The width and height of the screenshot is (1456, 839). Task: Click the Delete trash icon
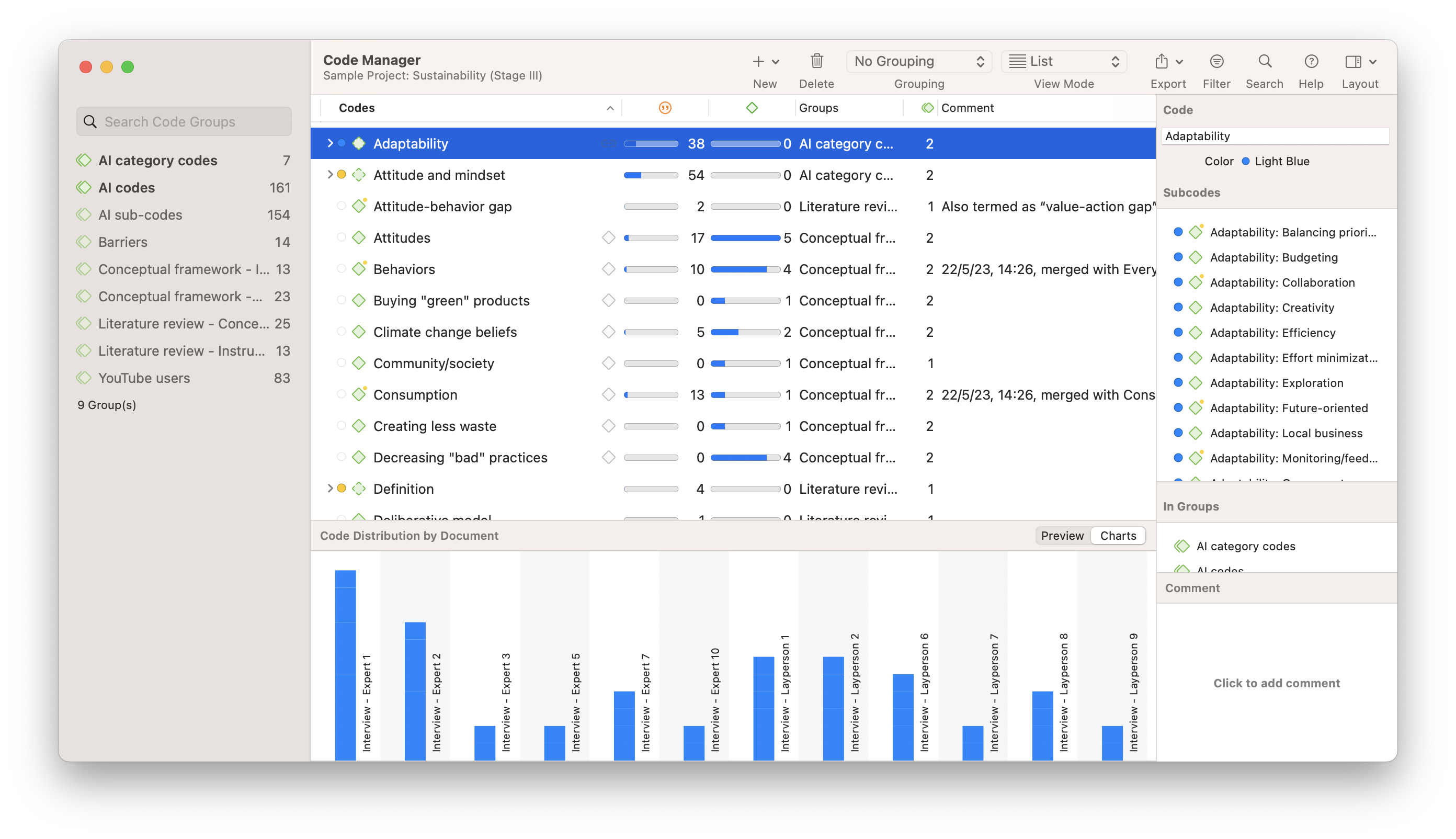click(x=816, y=61)
